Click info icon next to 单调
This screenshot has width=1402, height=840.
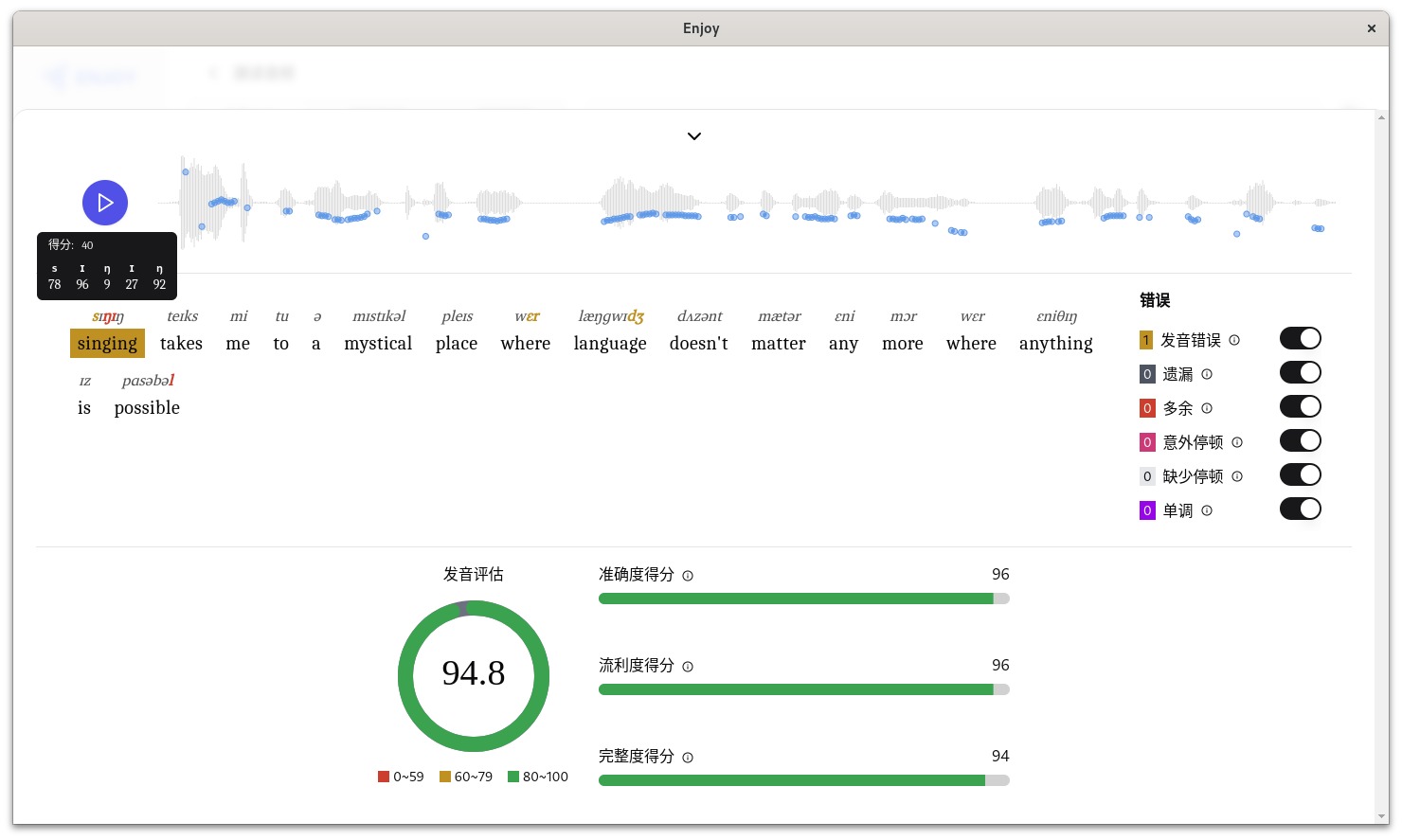point(1207,510)
